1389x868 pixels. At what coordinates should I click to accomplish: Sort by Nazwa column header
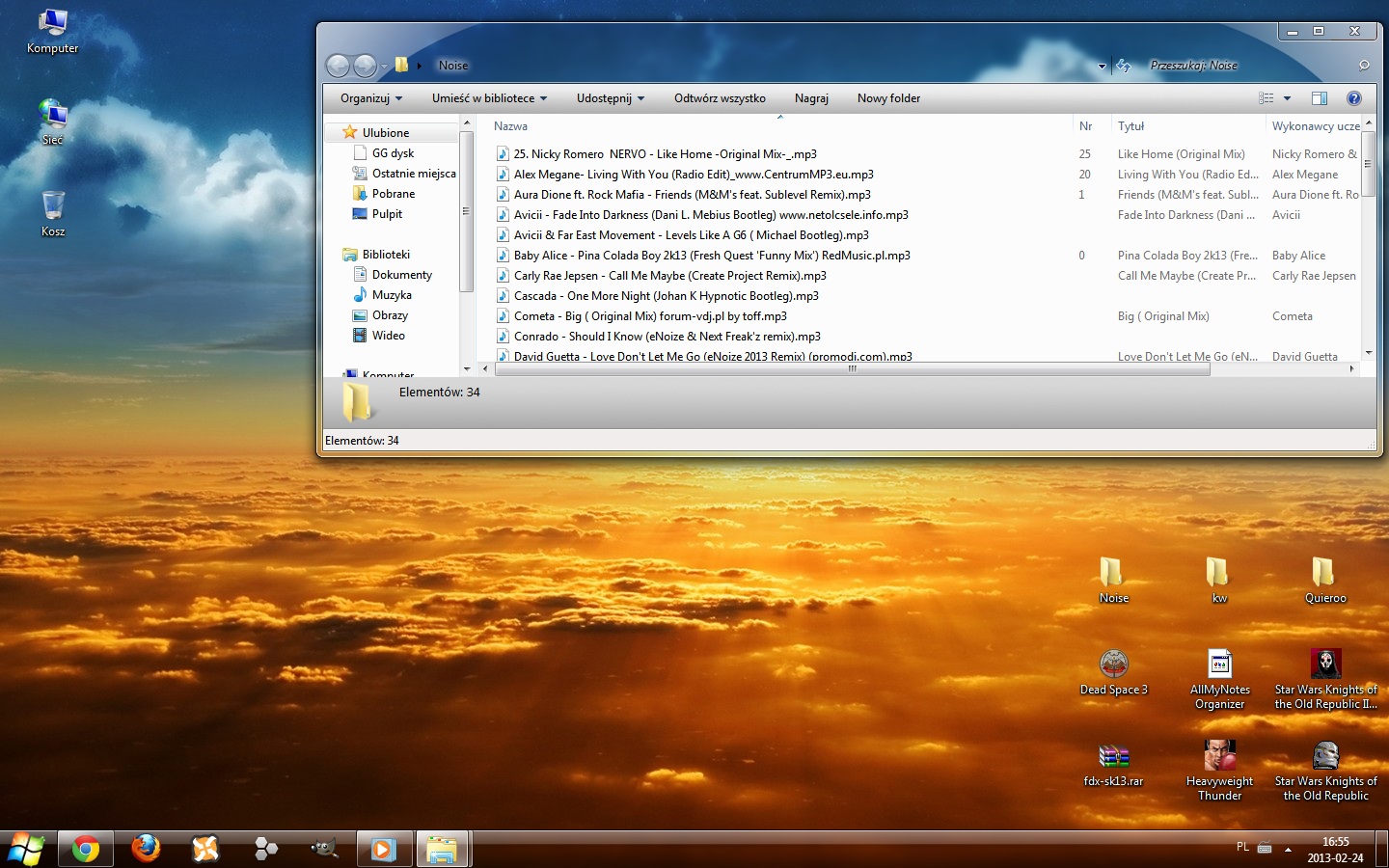point(779,126)
